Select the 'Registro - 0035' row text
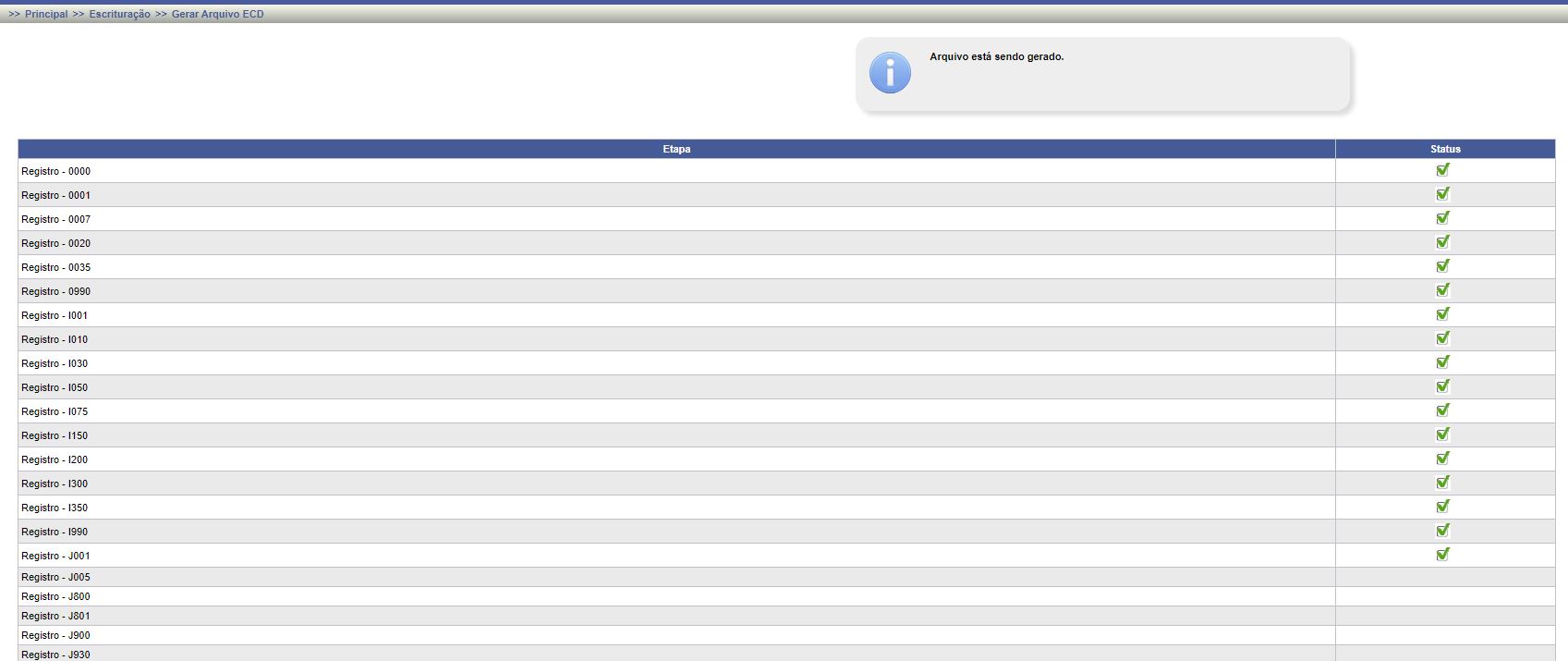The width and height of the screenshot is (1568, 661). pos(55,267)
